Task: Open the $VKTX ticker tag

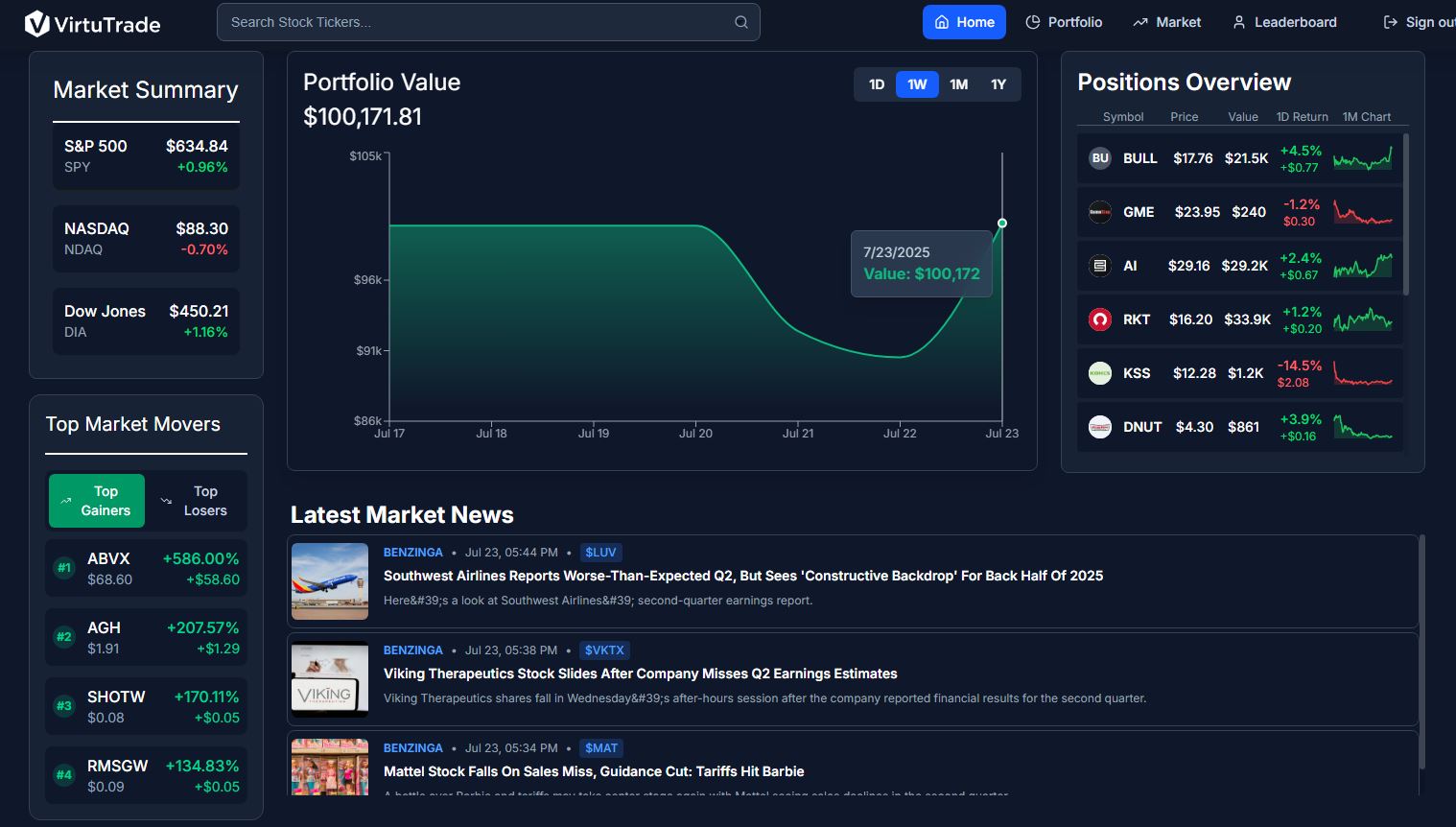Action: point(604,650)
